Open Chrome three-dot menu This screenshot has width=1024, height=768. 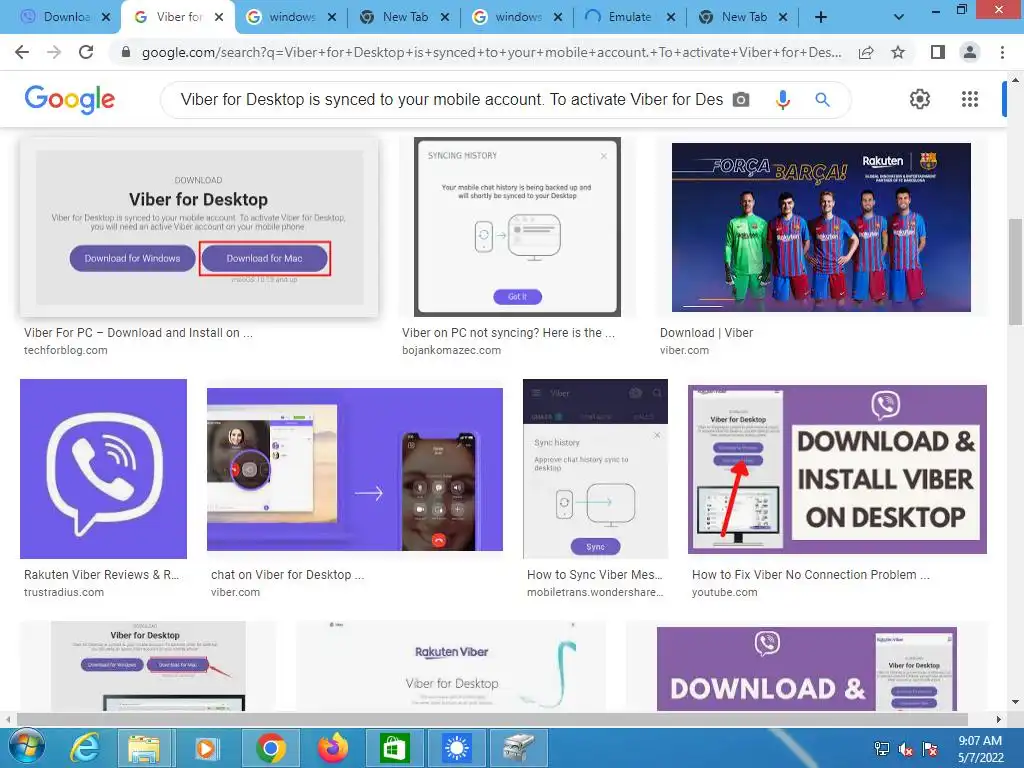tap(1002, 52)
